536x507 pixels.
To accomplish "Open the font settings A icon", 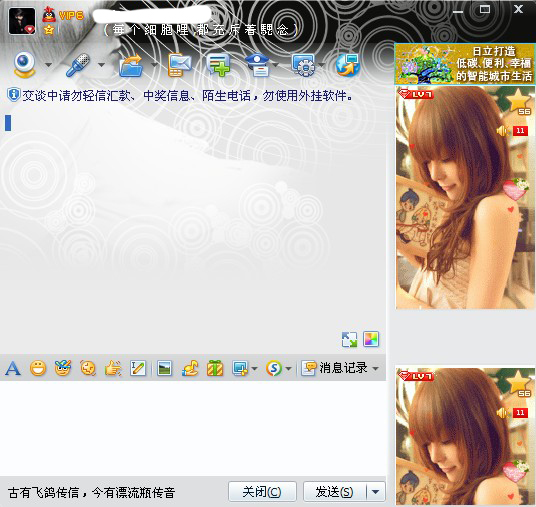I will point(13,368).
